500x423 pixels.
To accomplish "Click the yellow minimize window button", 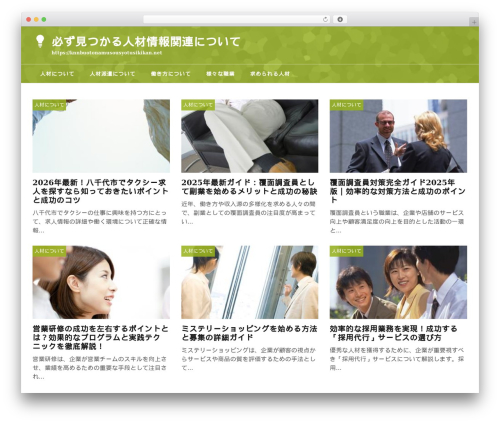I will [36, 19].
